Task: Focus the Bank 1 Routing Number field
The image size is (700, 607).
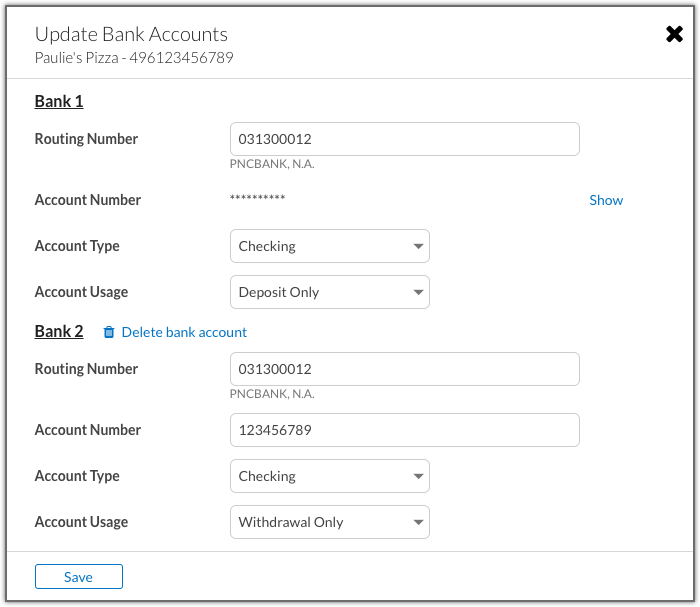Action: tap(405, 139)
